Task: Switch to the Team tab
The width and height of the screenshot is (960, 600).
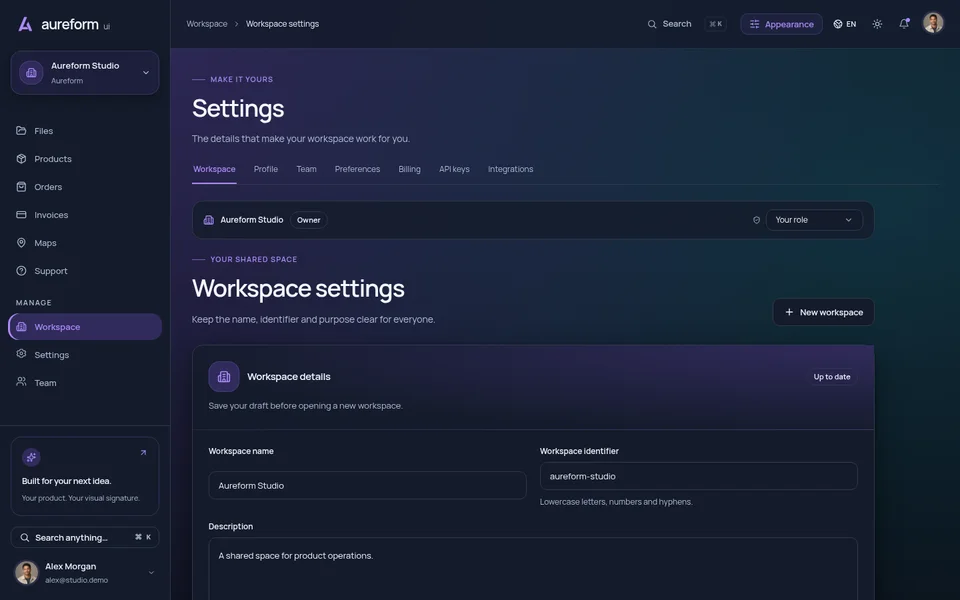Action: pos(306,169)
